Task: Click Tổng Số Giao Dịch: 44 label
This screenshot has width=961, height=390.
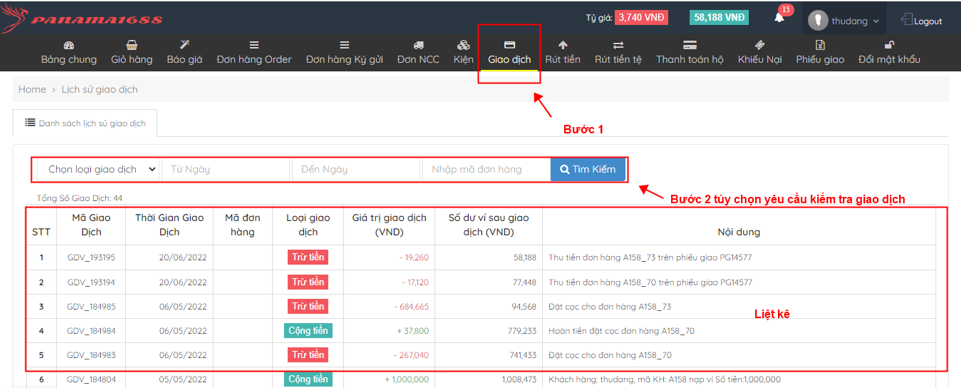Action: [80, 198]
